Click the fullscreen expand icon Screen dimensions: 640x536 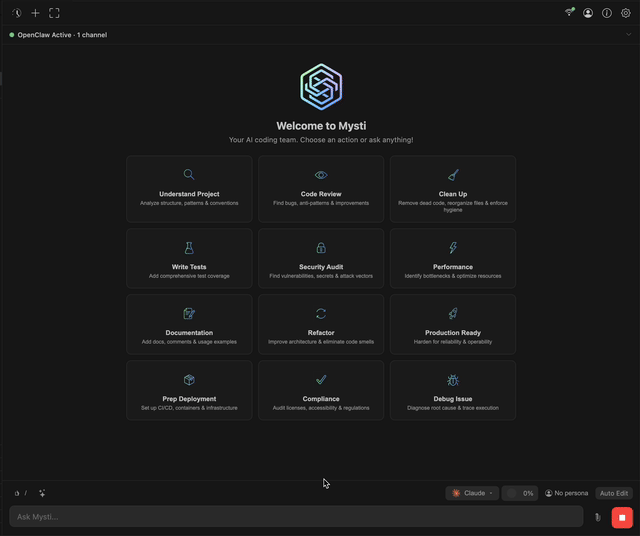(54, 13)
